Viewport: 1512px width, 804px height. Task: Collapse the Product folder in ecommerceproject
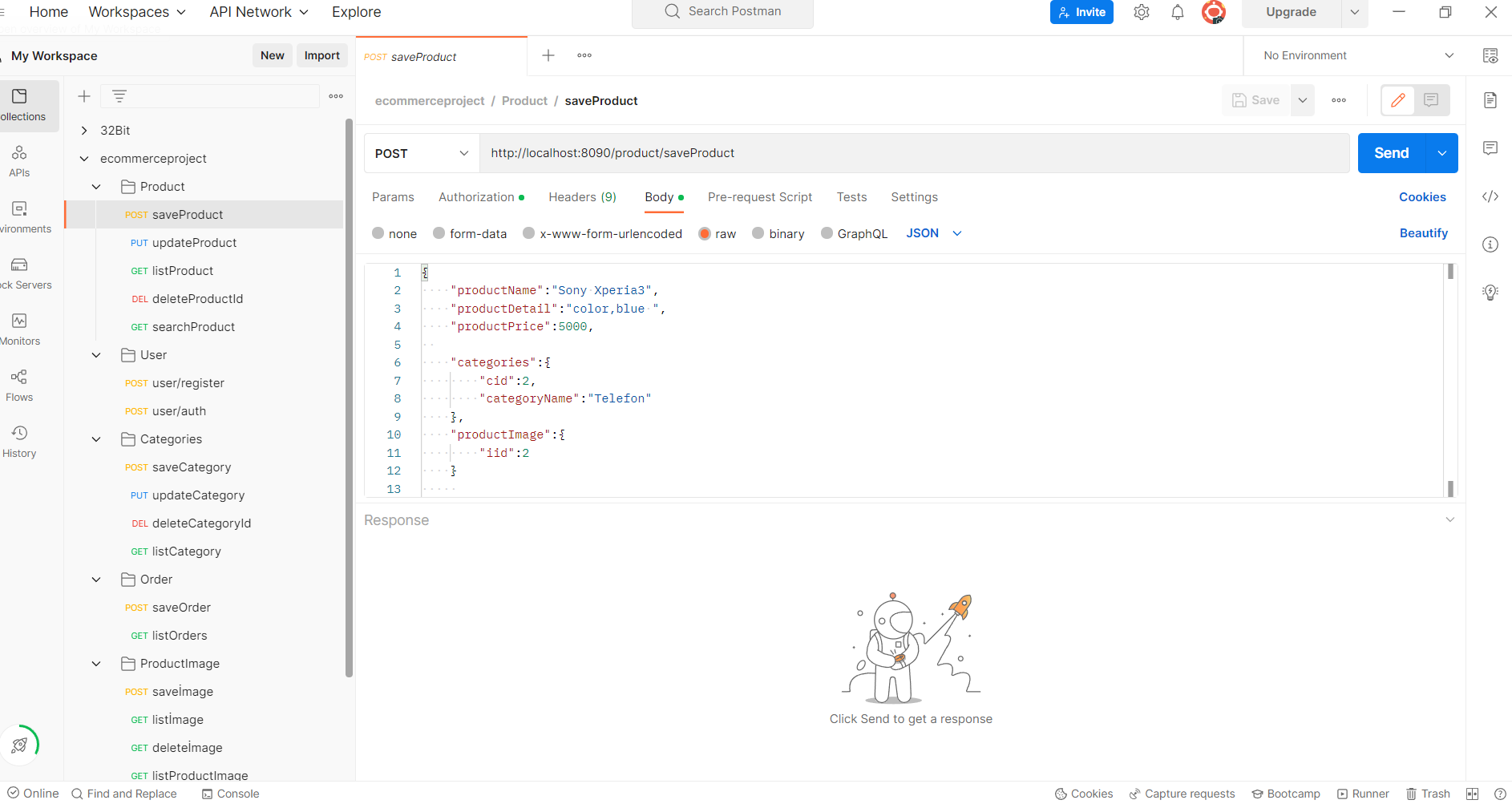coord(95,186)
